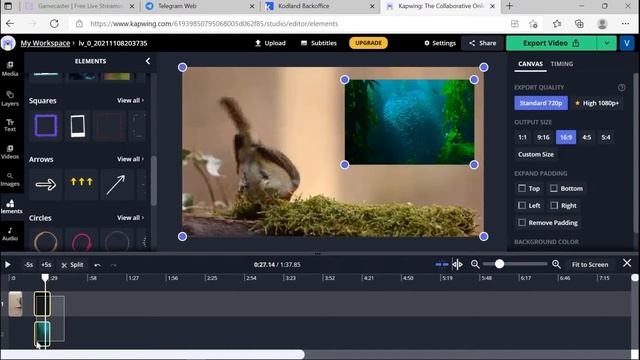Open the Layers panel in sidebar
640x360 pixels.
(x=10, y=98)
